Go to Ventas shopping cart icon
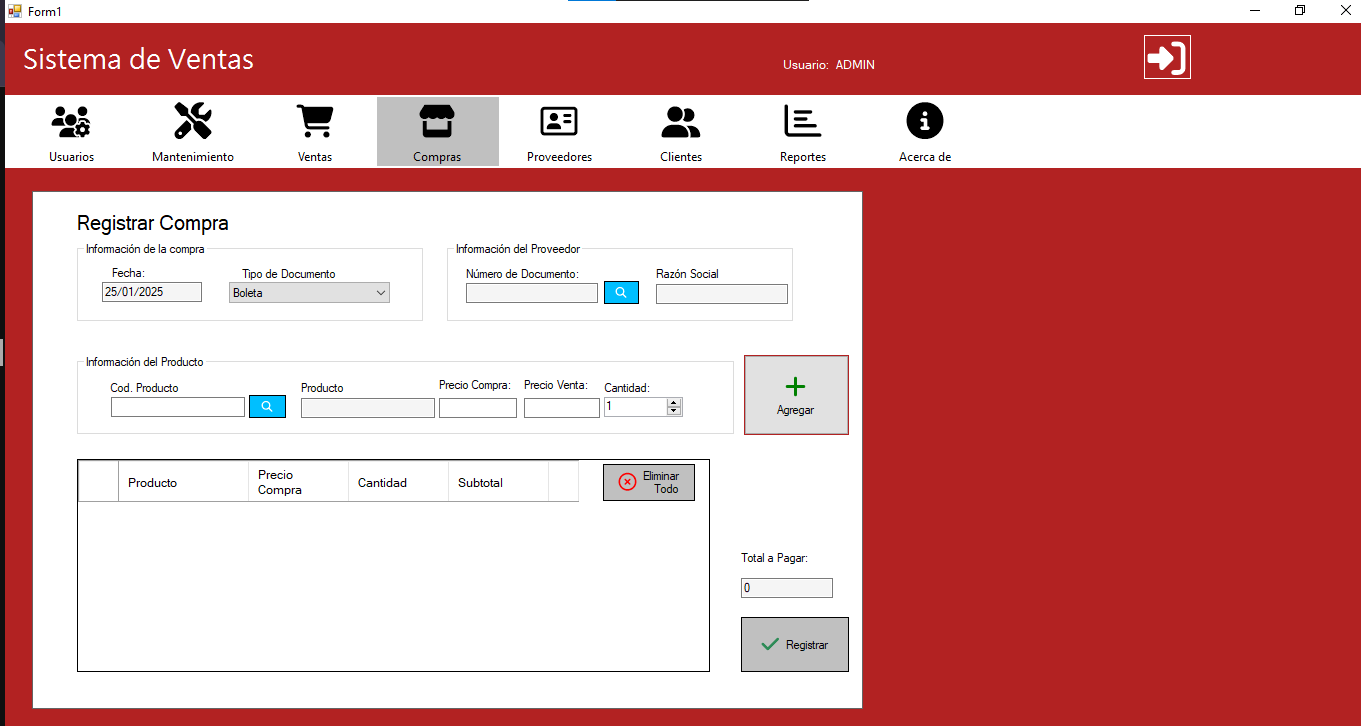The height and width of the screenshot is (726, 1361). pos(315,122)
